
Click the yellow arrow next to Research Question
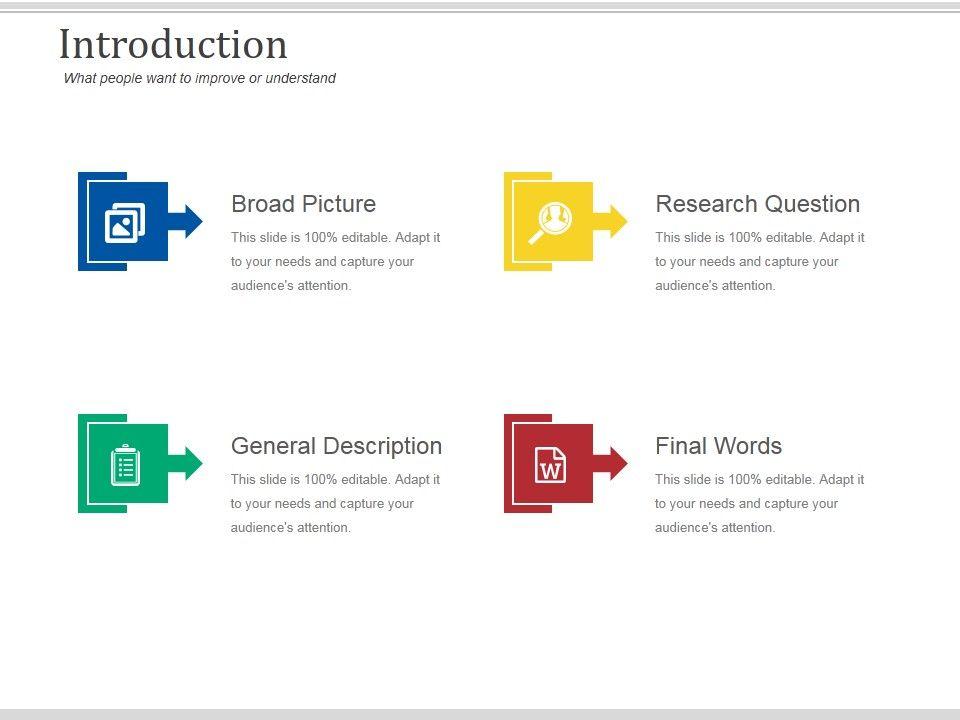click(x=610, y=221)
